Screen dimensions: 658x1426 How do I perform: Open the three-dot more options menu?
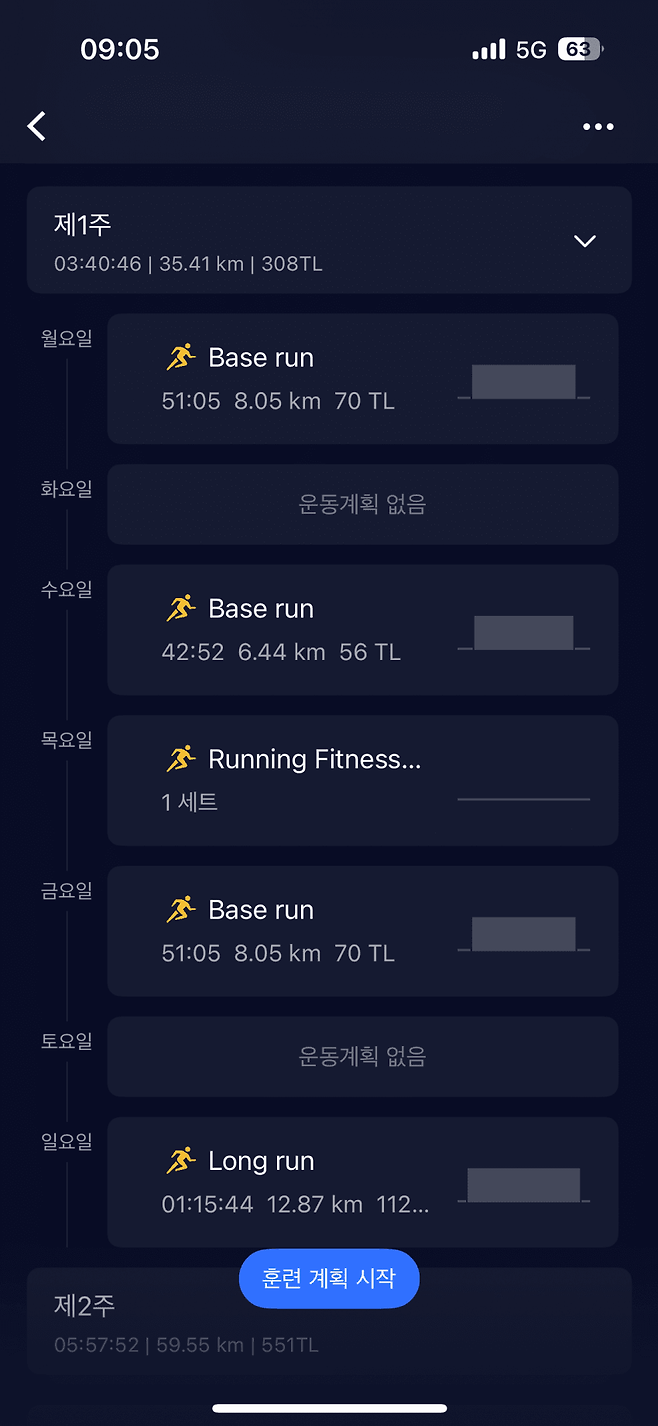coord(598,127)
